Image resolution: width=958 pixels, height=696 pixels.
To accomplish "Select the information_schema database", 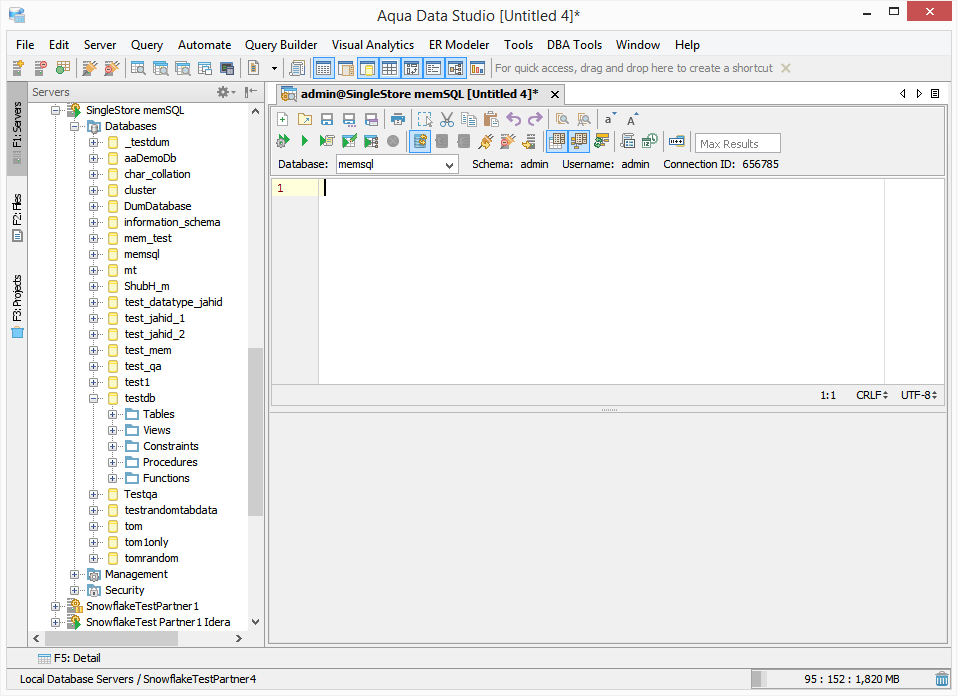I will (x=172, y=222).
